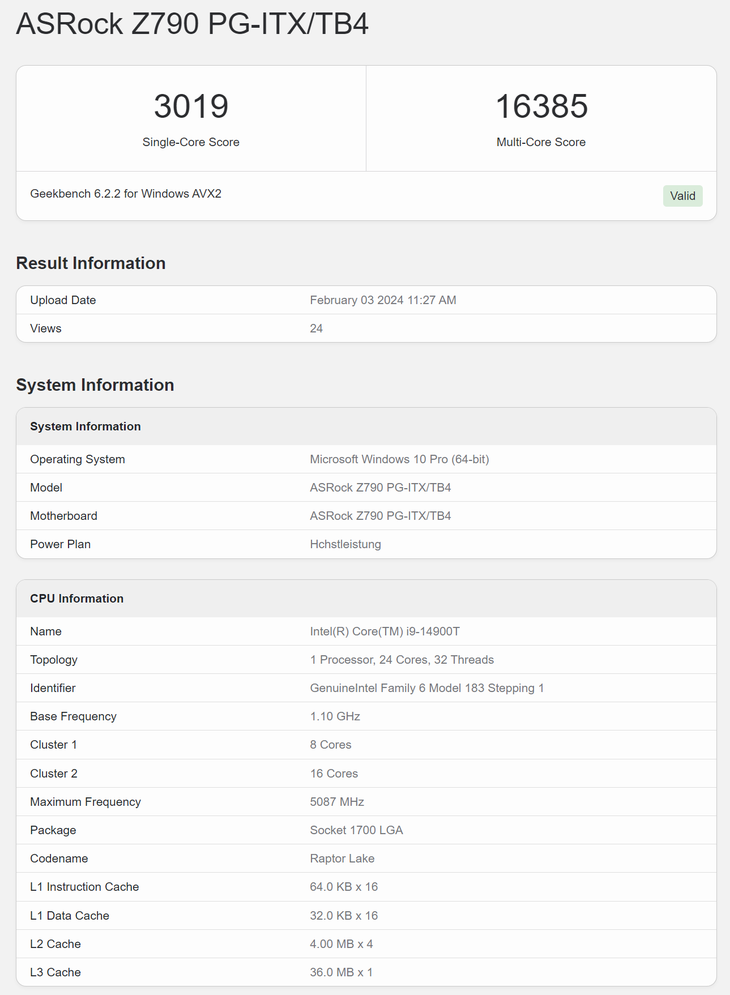Click the System Information table header

(85, 426)
